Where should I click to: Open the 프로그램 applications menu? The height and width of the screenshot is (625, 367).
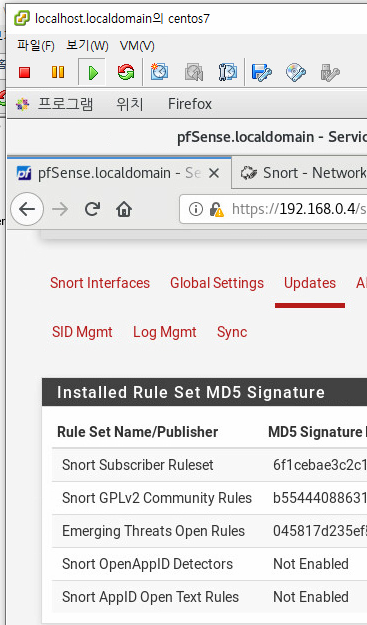point(65,104)
